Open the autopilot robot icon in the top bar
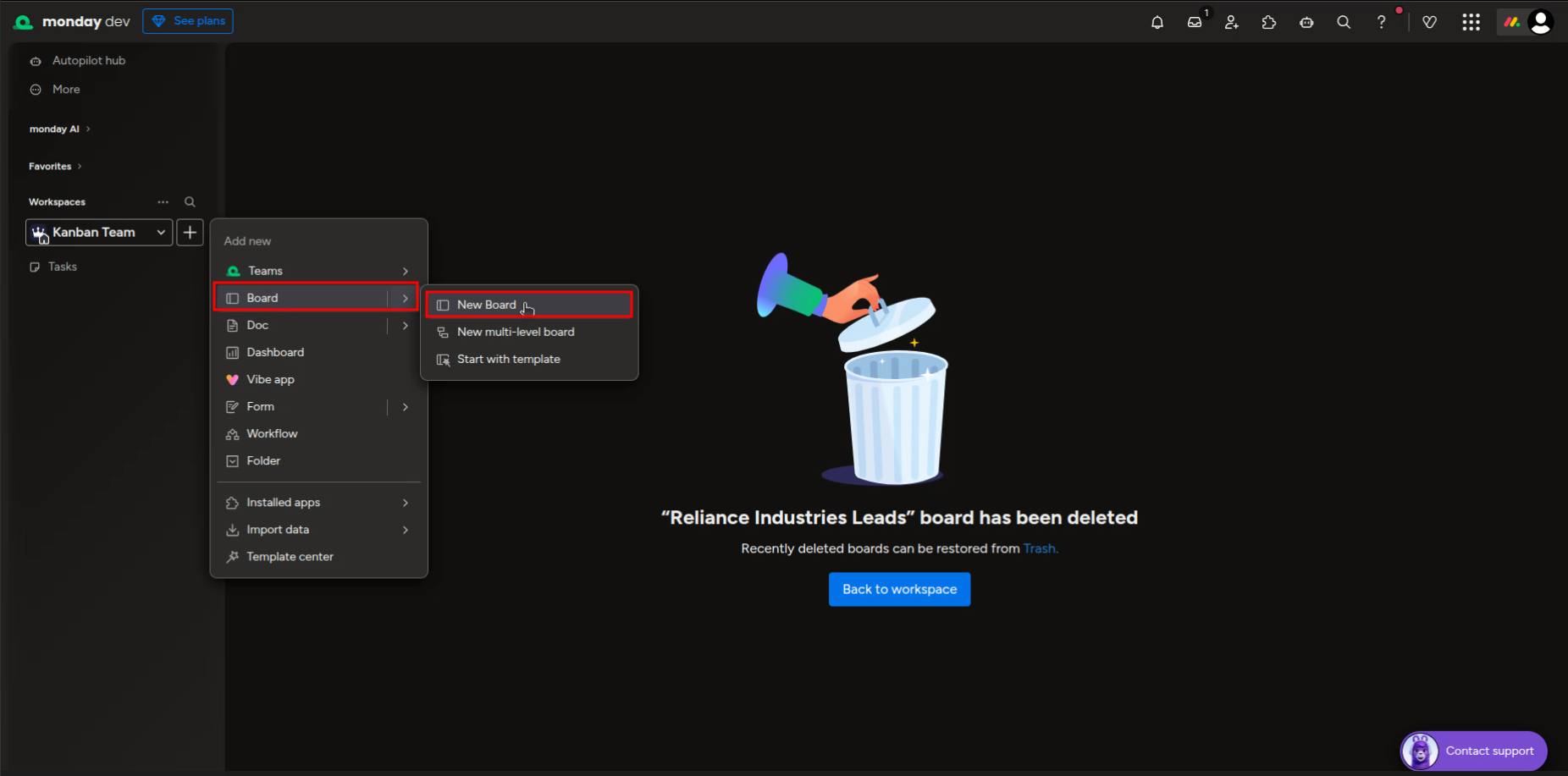Viewport: 1568px width, 776px height. point(1306,23)
